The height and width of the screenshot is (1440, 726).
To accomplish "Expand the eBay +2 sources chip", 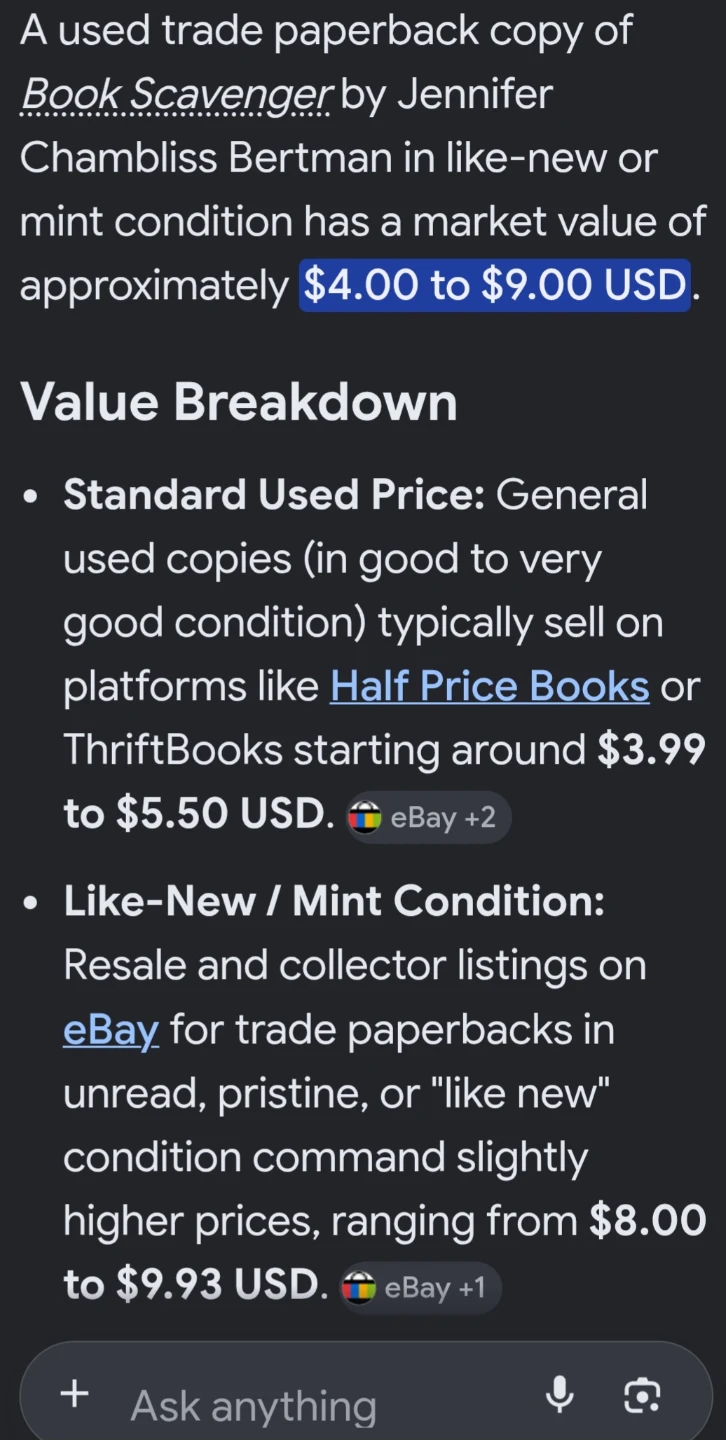I will click(x=426, y=818).
